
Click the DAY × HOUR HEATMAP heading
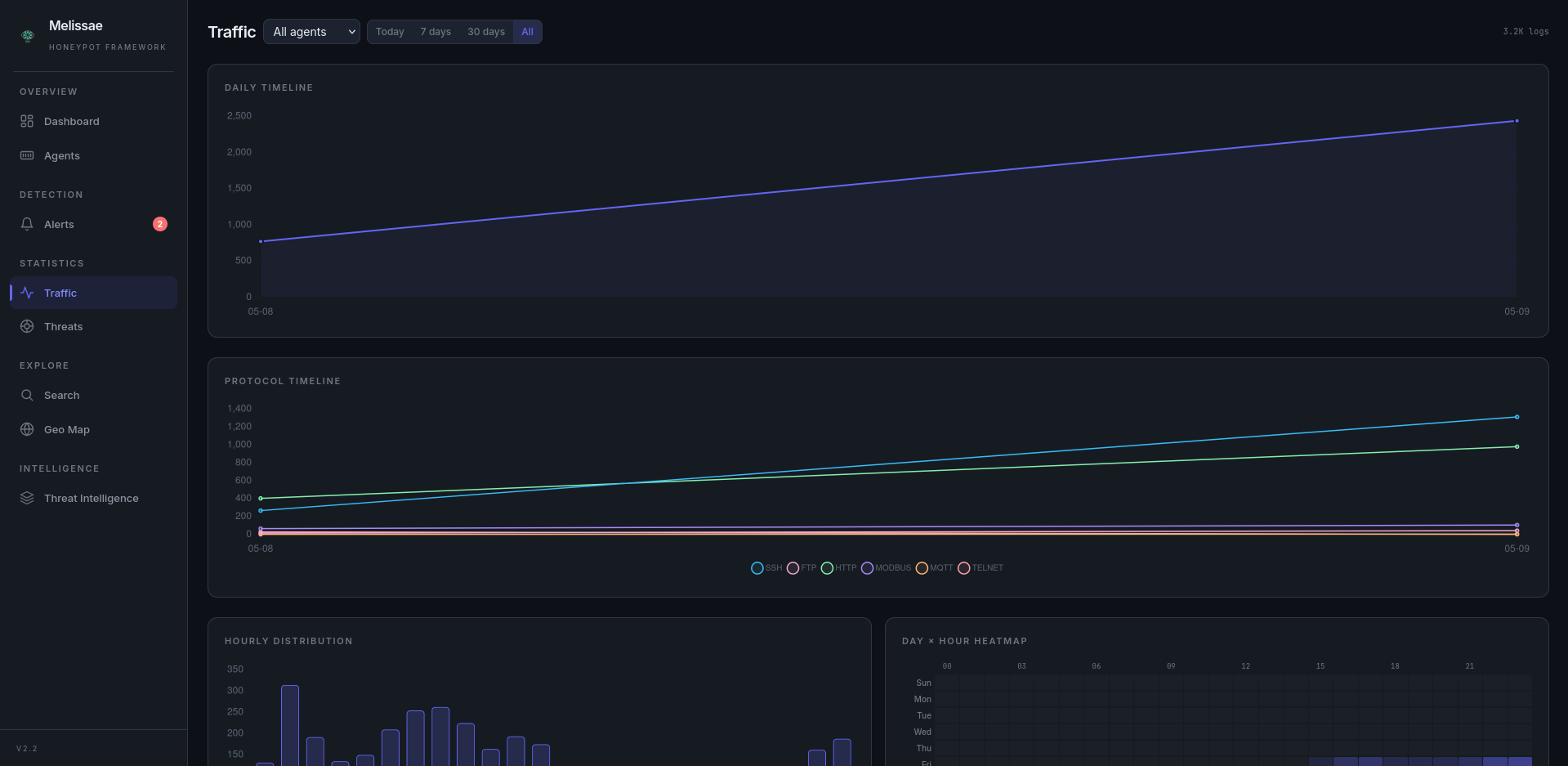pyautogui.click(x=964, y=641)
